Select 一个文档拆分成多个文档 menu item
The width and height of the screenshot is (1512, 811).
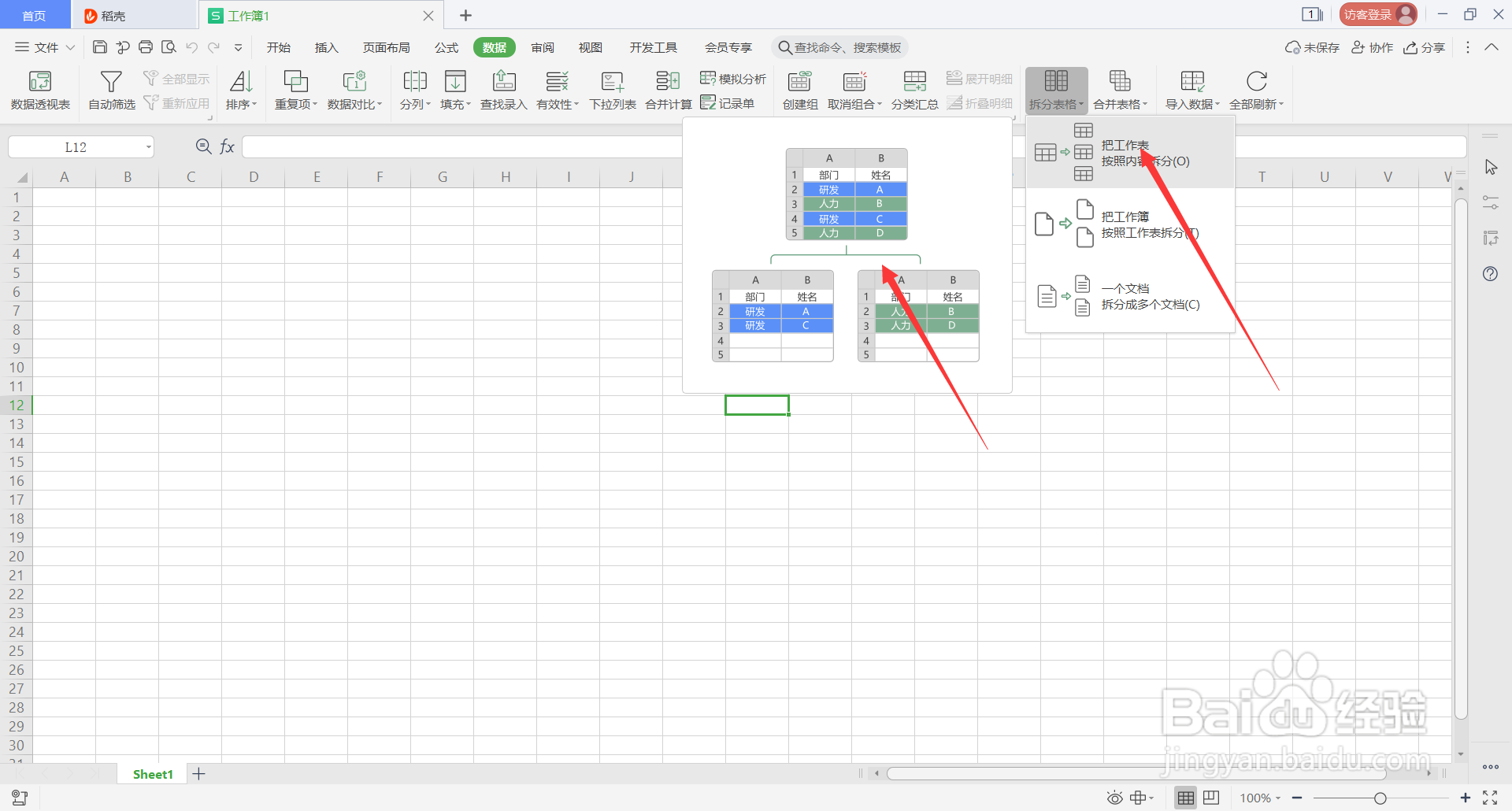1130,296
